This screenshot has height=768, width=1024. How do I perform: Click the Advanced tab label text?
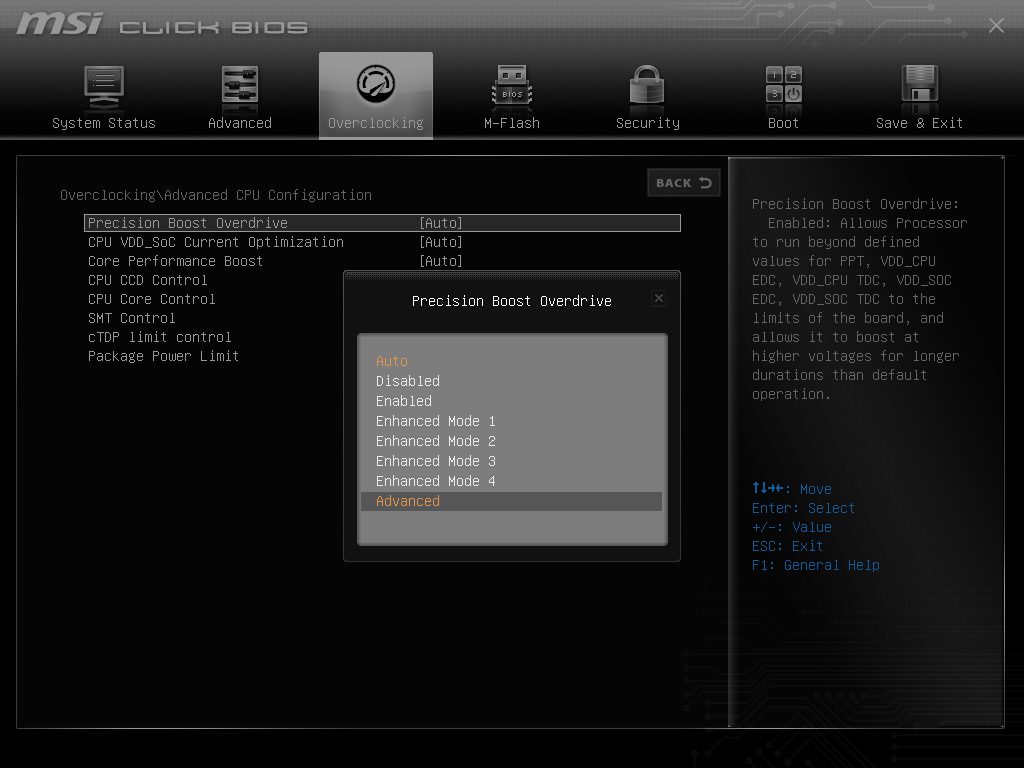240,123
